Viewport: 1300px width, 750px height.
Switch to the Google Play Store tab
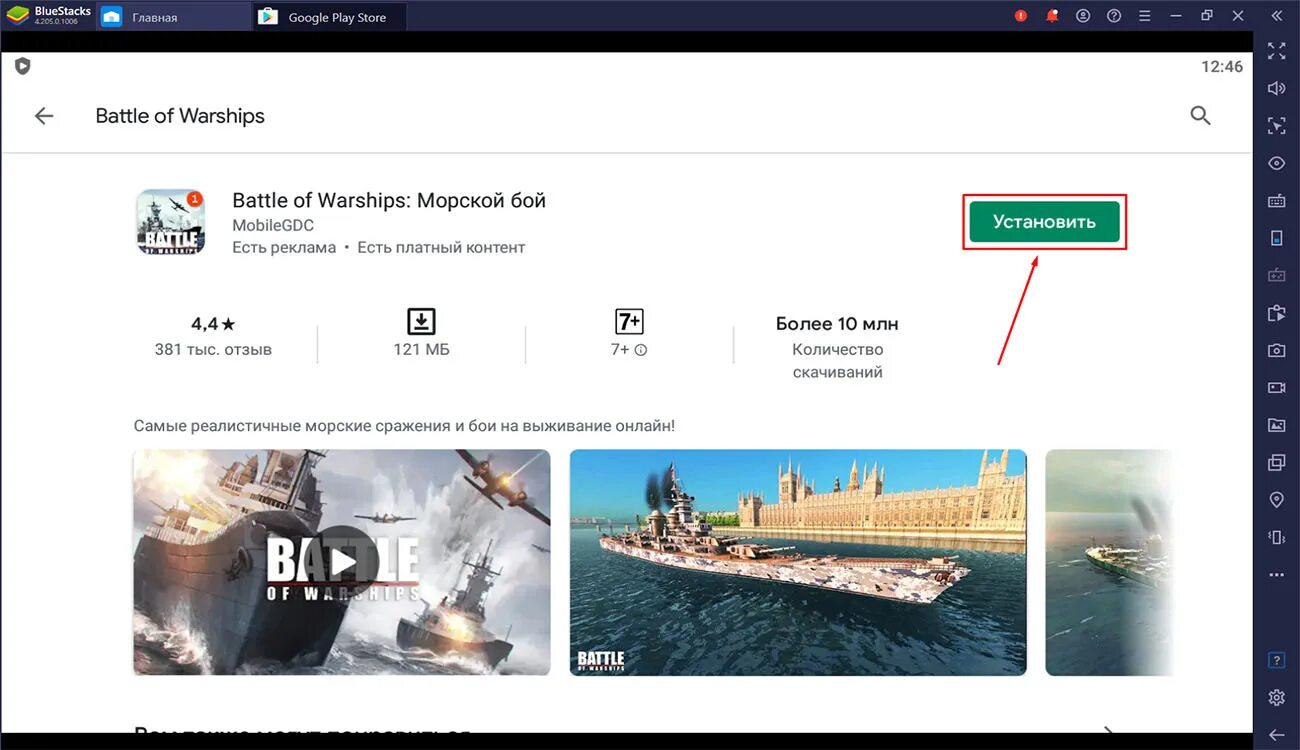pyautogui.click(x=330, y=17)
